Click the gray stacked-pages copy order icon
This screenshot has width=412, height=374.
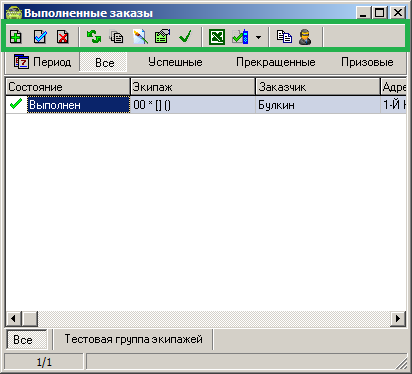[x=116, y=37]
